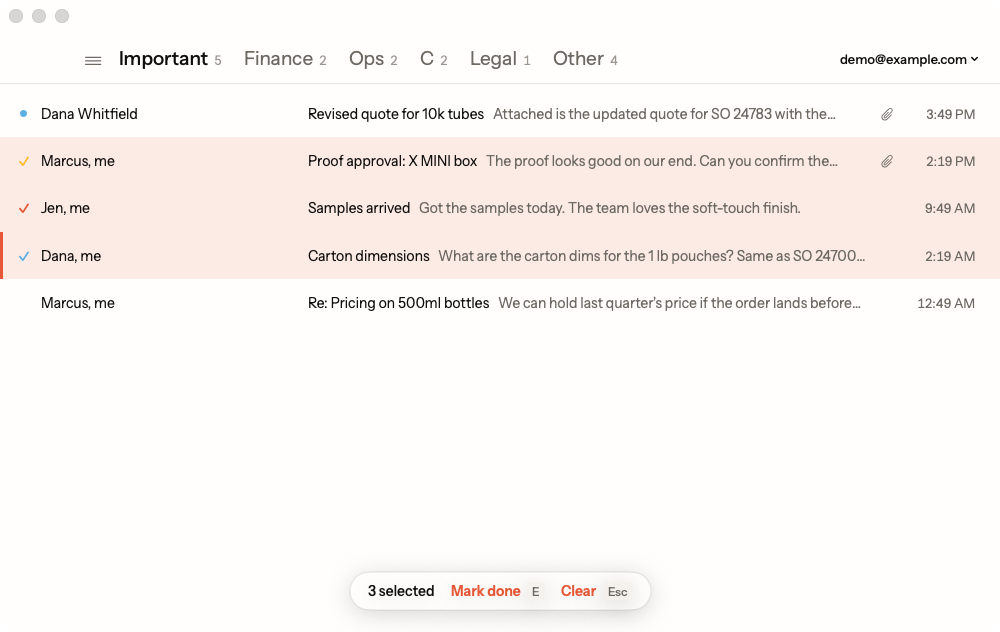1000x632 pixels.
Task: Click Mark done in the selection bar
Action: [x=485, y=591]
